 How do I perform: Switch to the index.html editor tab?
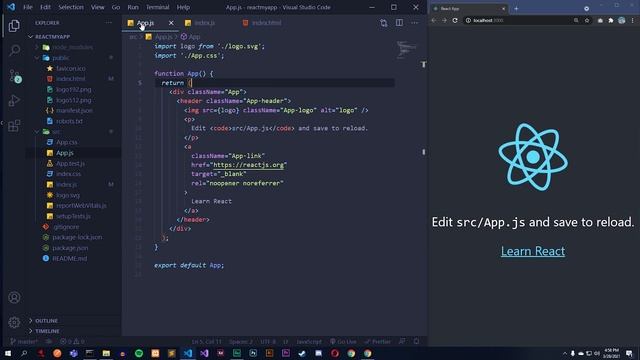click(x=266, y=23)
